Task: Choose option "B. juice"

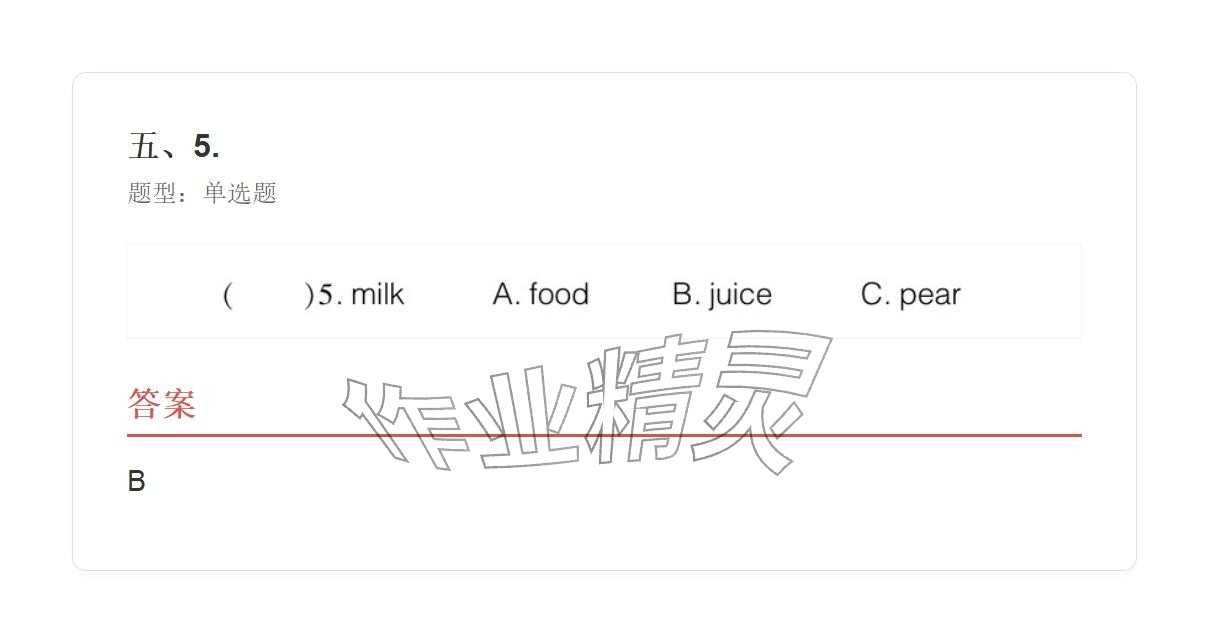Action: click(722, 295)
